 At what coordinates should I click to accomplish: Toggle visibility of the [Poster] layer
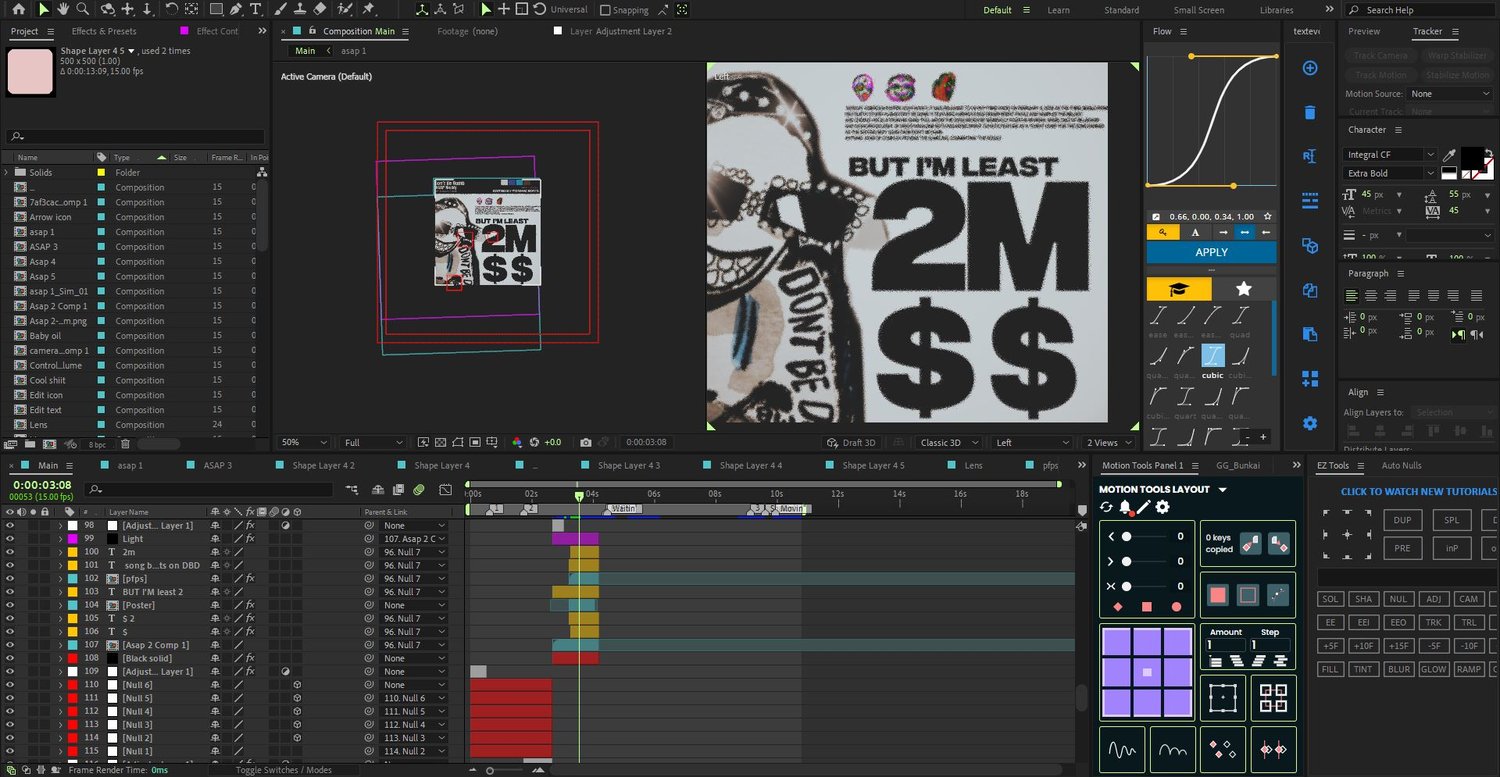(x=10, y=605)
